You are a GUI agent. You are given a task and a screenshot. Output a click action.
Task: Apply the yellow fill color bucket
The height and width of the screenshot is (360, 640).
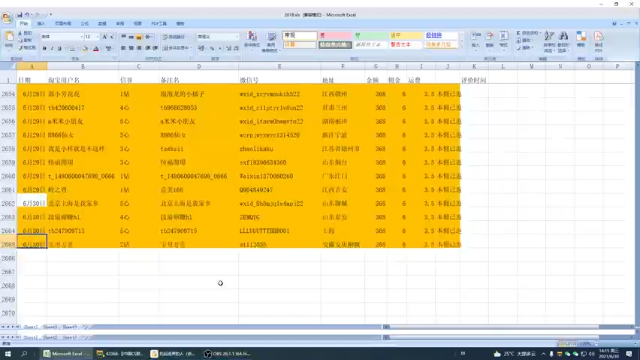[x=85, y=49]
